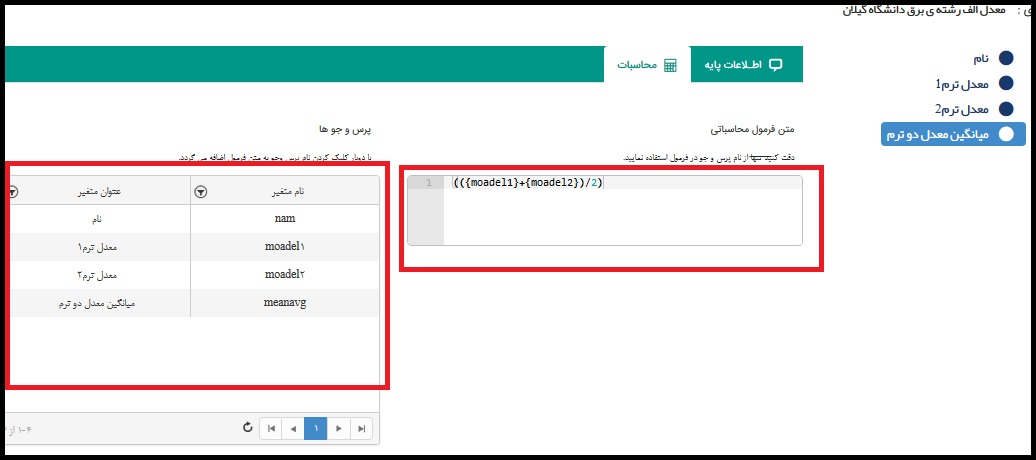Click the moadel1 variable row in the grid
Screen dimensions: 1036x460
point(284,246)
